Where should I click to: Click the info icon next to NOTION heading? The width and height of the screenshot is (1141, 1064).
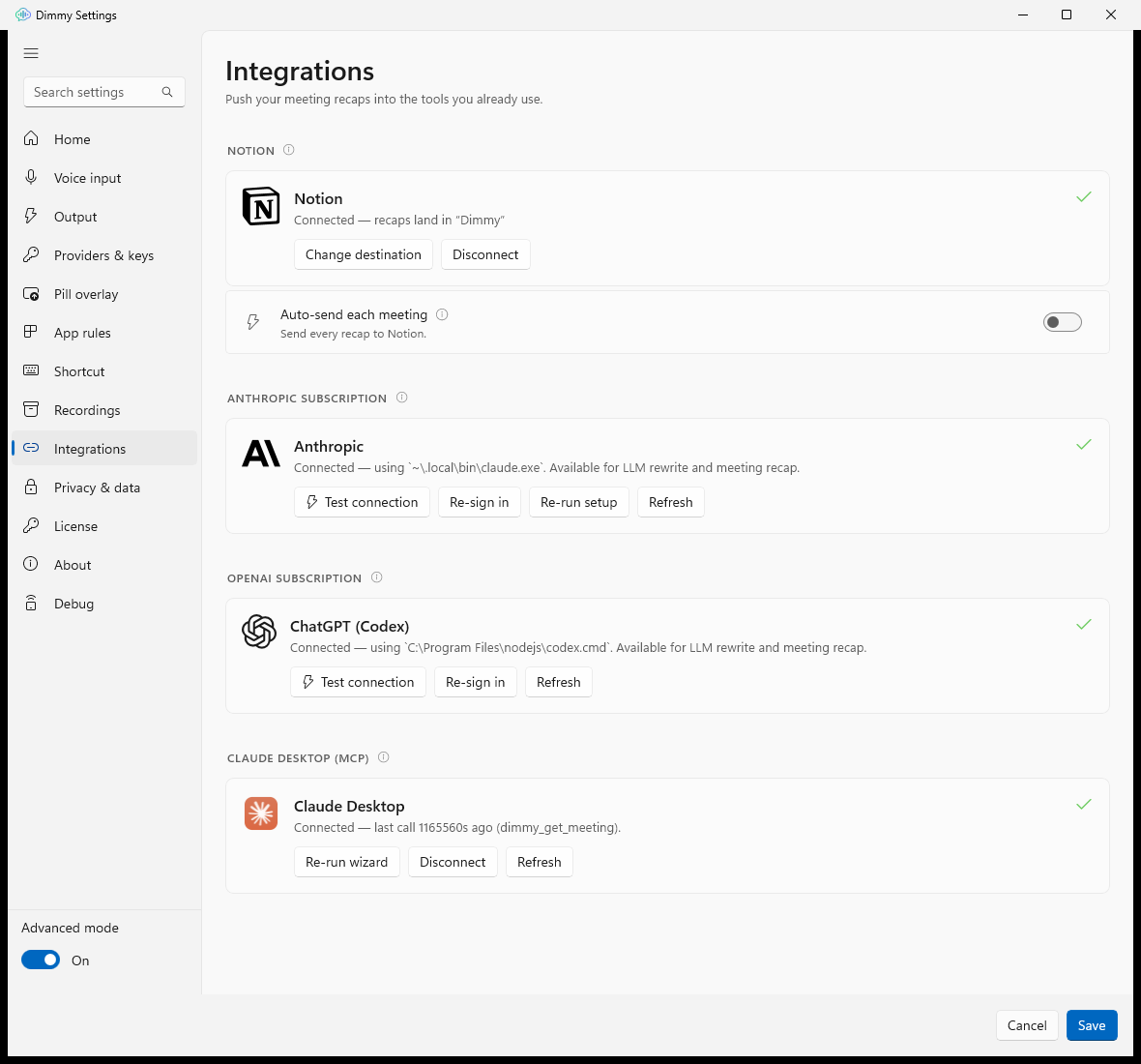289,150
